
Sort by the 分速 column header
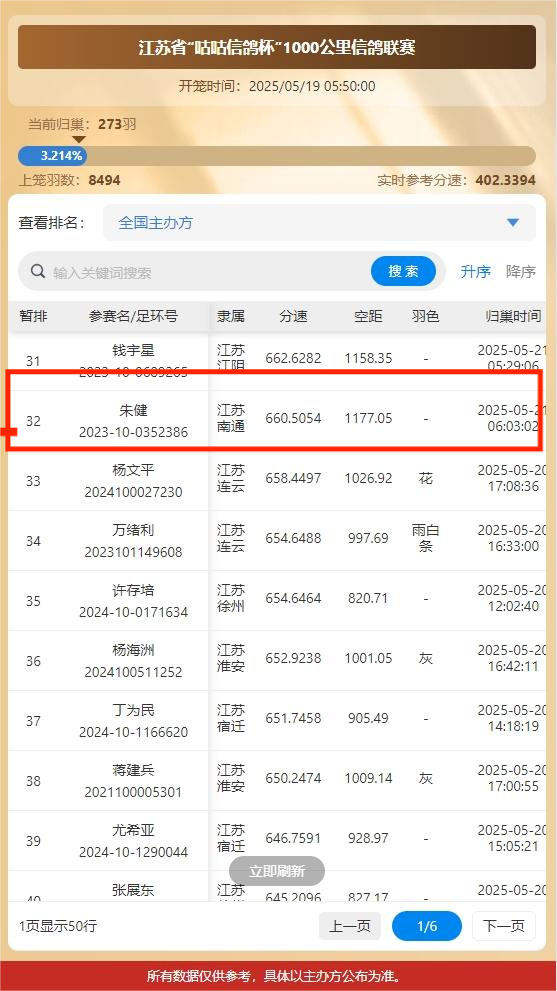pyautogui.click(x=293, y=316)
